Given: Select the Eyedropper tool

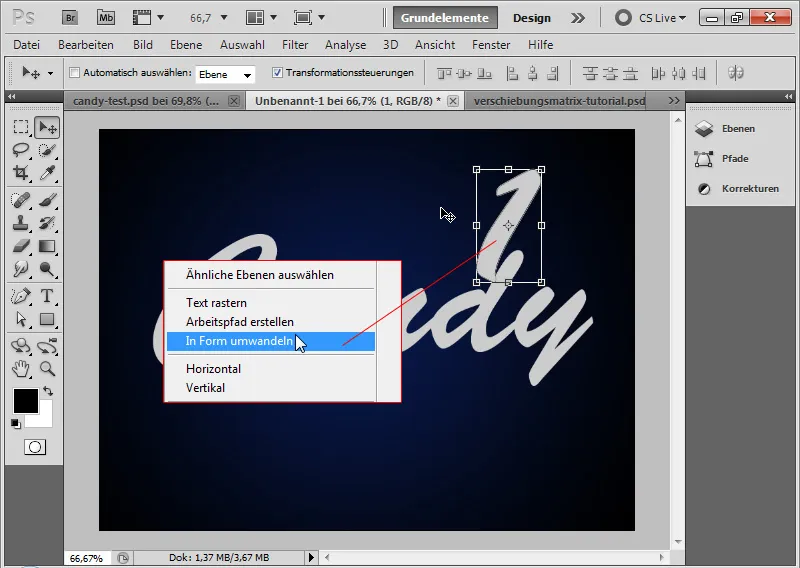Looking at the screenshot, I should 47,173.
